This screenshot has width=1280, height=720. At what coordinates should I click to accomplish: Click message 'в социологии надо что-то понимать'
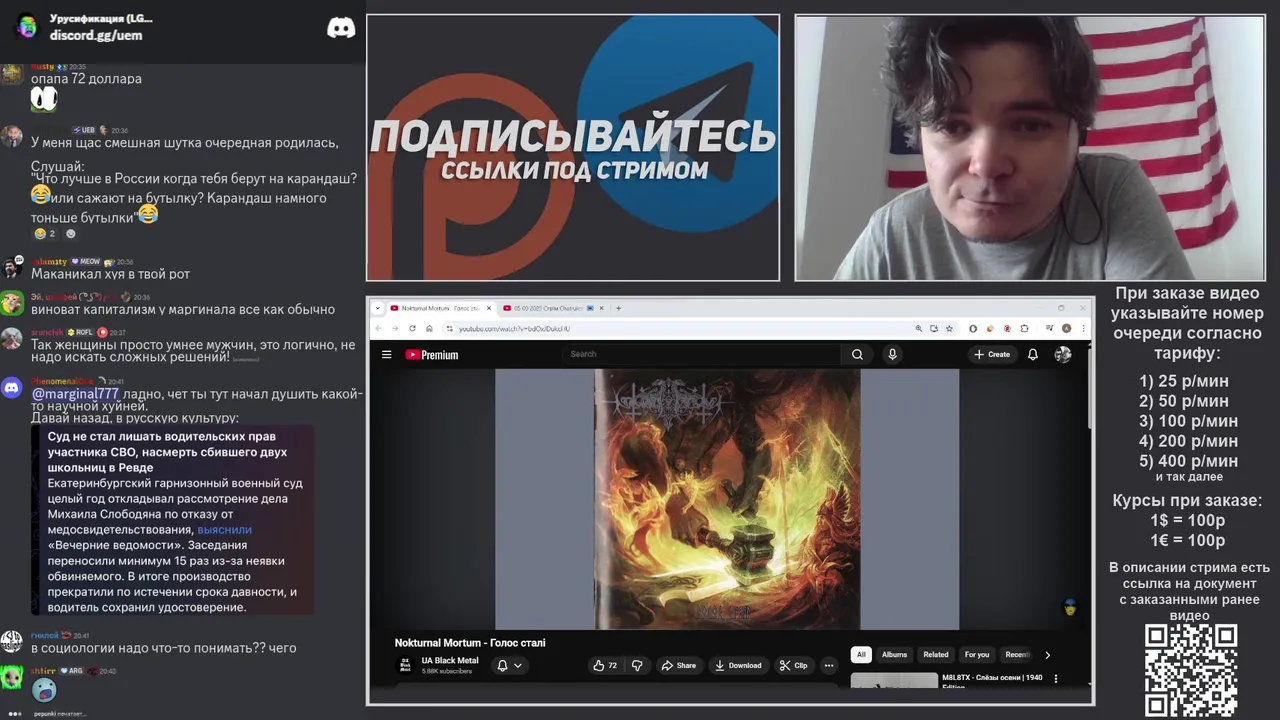(x=164, y=648)
